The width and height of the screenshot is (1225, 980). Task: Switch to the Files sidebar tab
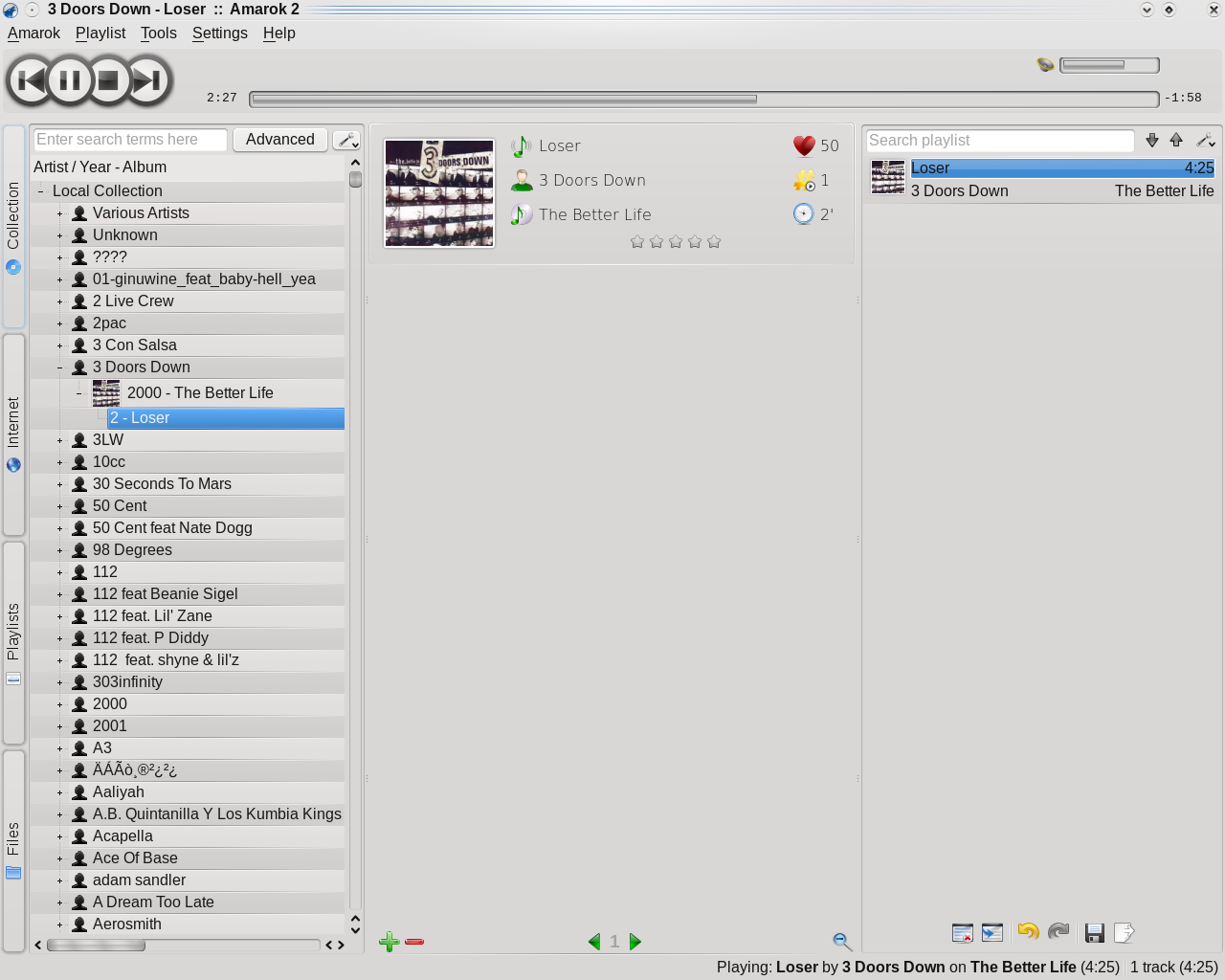pyautogui.click(x=13, y=851)
